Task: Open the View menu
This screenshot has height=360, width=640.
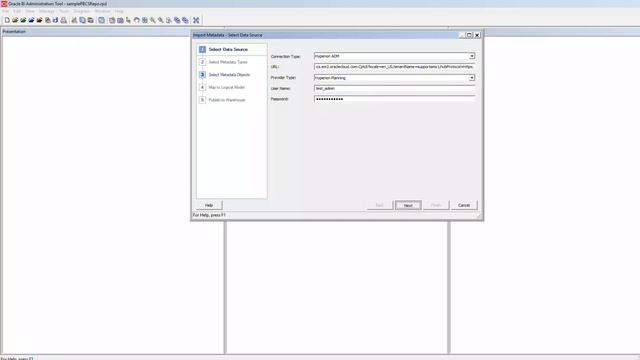Action: pos(30,11)
